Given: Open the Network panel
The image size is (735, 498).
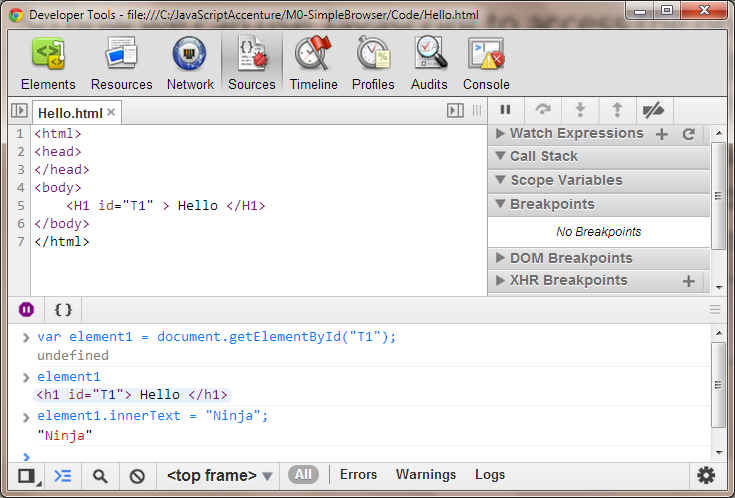Looking at the screenshot, I should pos(190,64).
